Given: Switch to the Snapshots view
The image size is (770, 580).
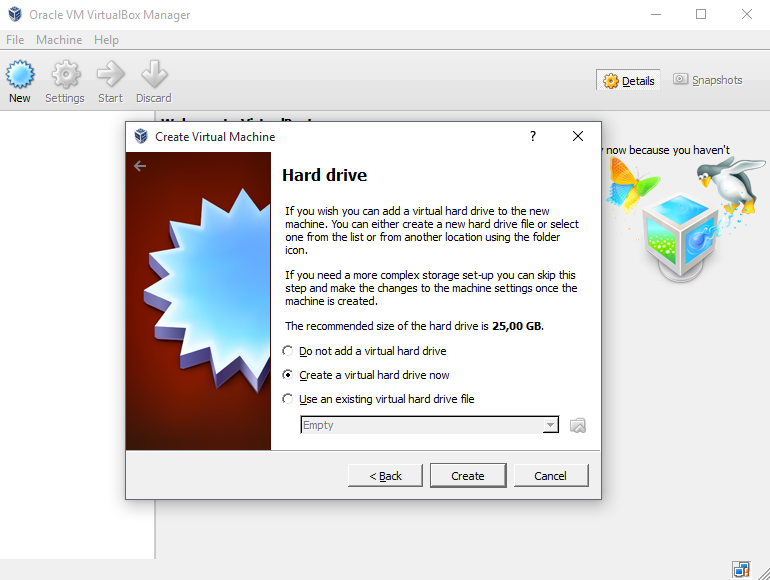Looking at the screenshot, I should click(x=708, y=80).
